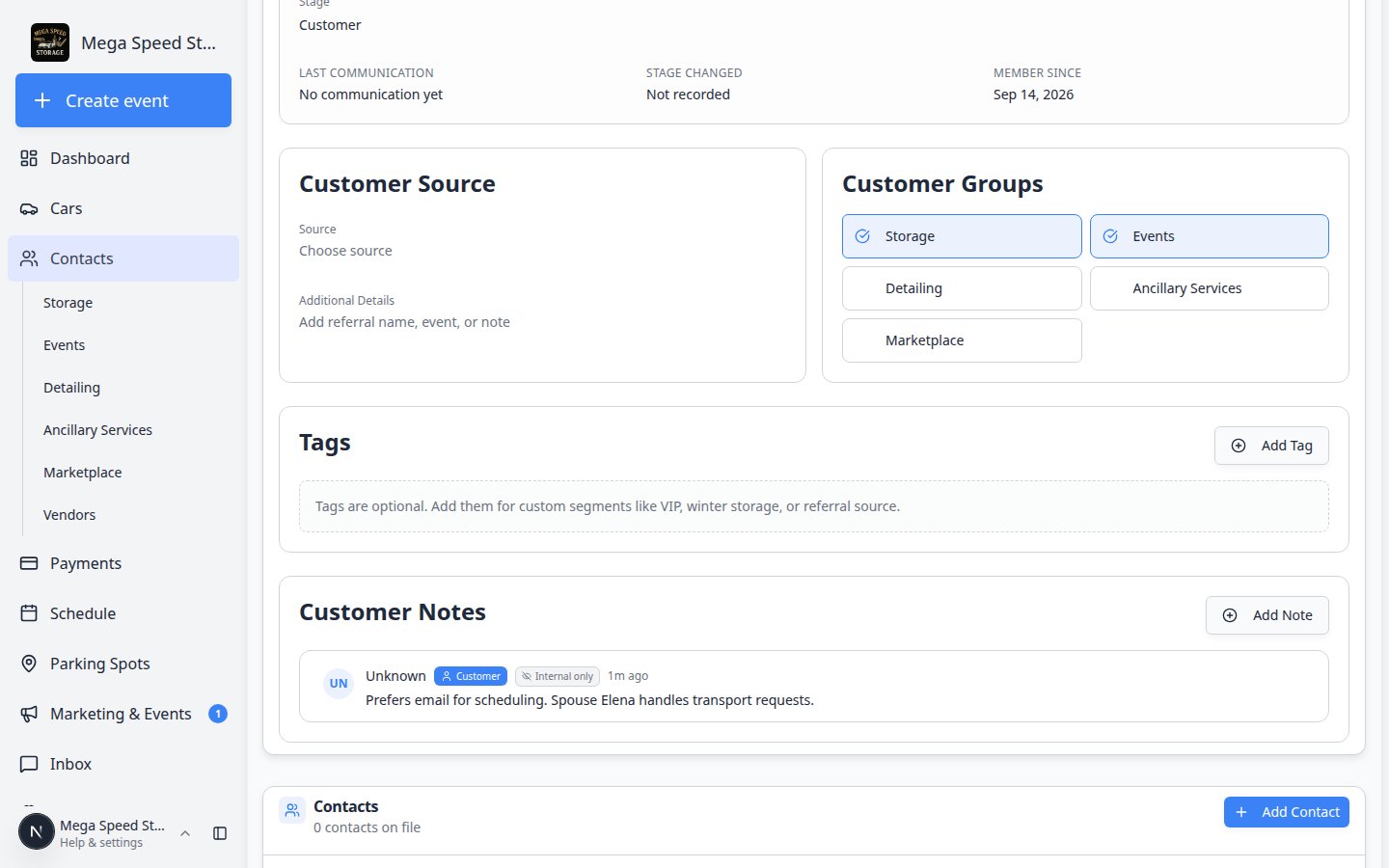Viewport: 1389px width, 868px height.
Task: Click the Create event button
Action: (x=123, y=100)
